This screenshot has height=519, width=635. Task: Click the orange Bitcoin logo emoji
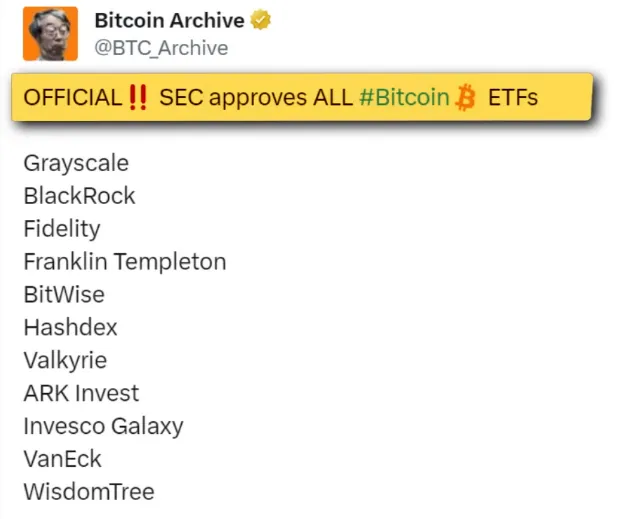pyautogui.click(x=465, y=97)
